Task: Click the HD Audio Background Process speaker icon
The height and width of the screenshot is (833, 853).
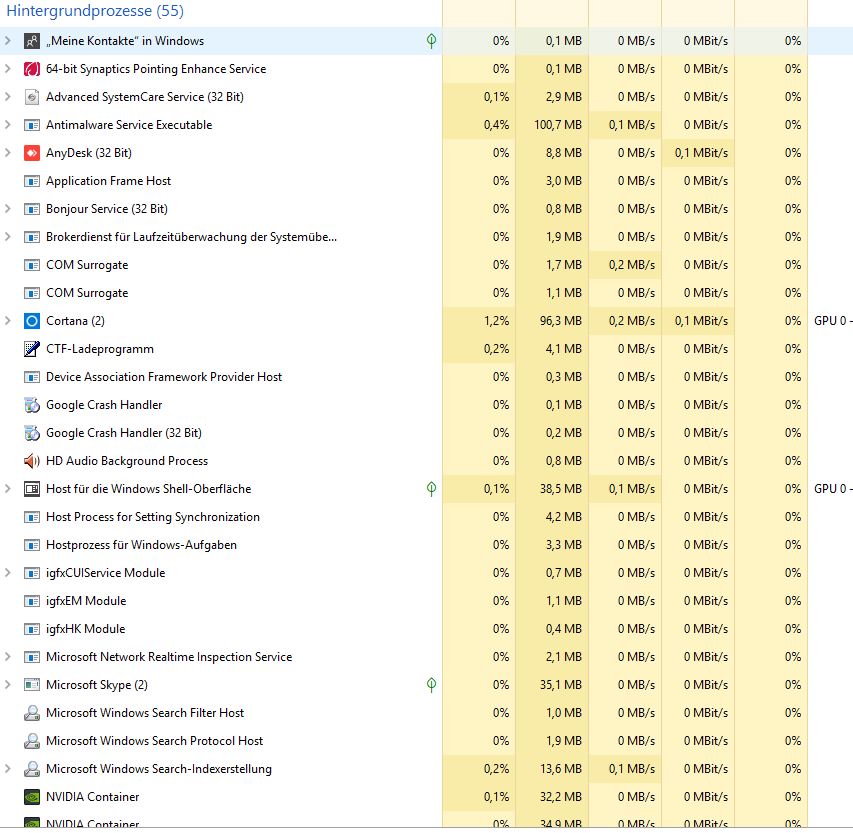Action: [x=32, y=461]
